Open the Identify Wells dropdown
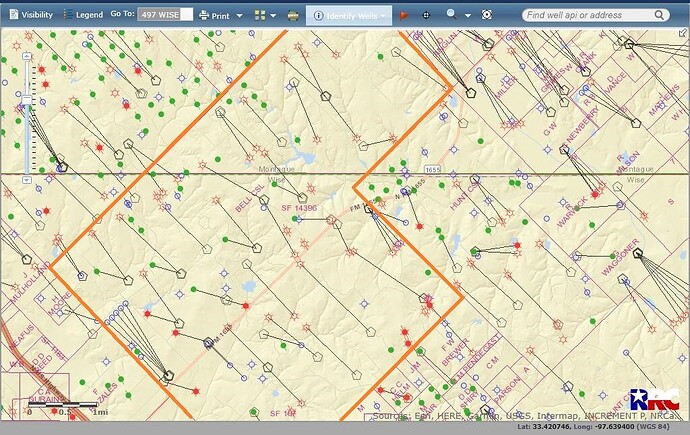Image resolution: width=690 pixels, height=435 pixels. 348,16
